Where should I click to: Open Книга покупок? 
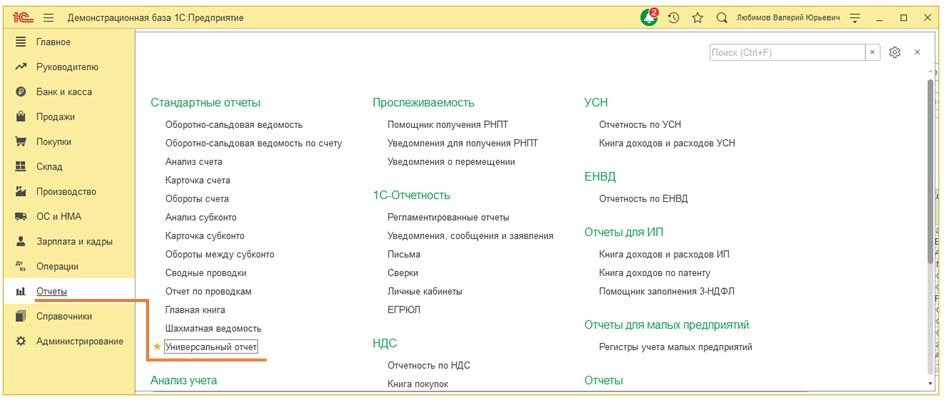pos(418,384)
